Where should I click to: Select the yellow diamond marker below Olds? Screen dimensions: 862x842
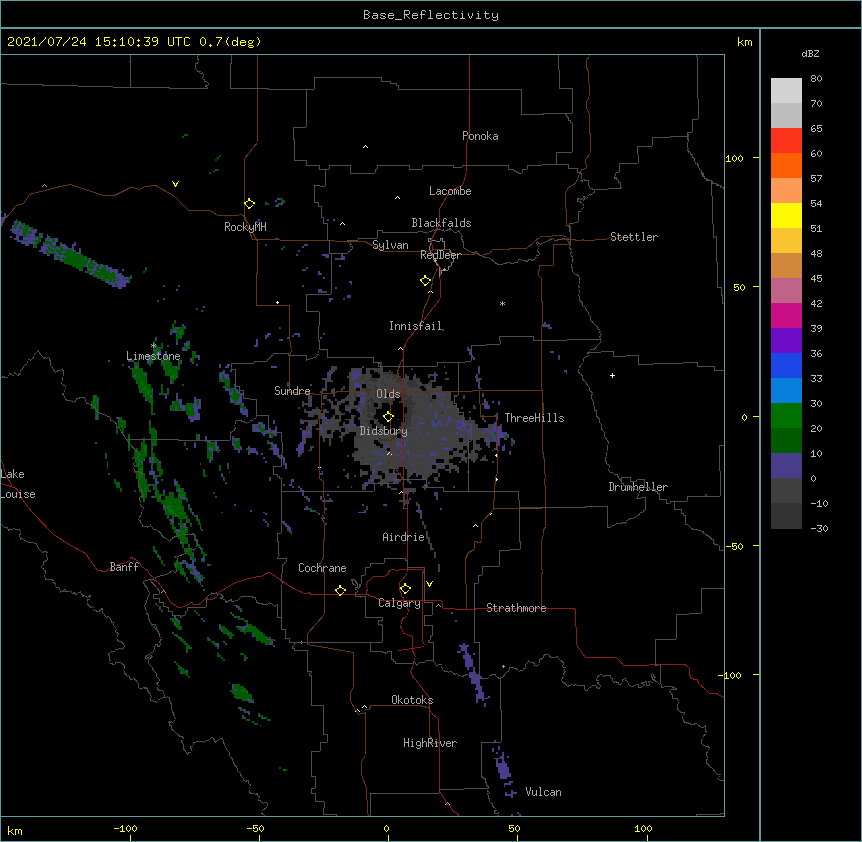click(x=388, y=416)
